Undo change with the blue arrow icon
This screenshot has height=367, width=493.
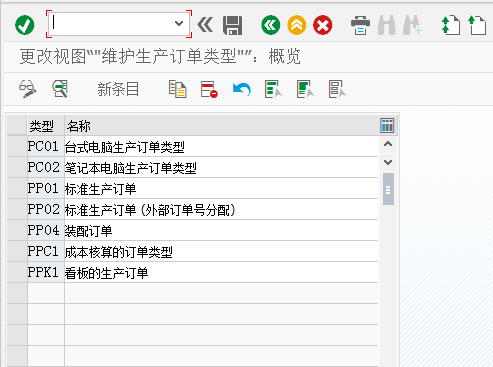(x=242, y=89)
